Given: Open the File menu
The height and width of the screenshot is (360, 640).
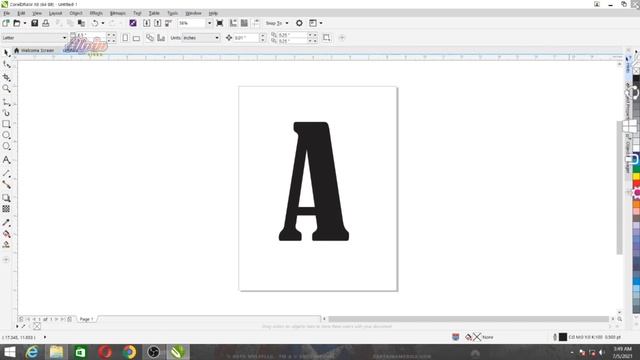Looking at the screenshot, I should (x=7, y=13).
